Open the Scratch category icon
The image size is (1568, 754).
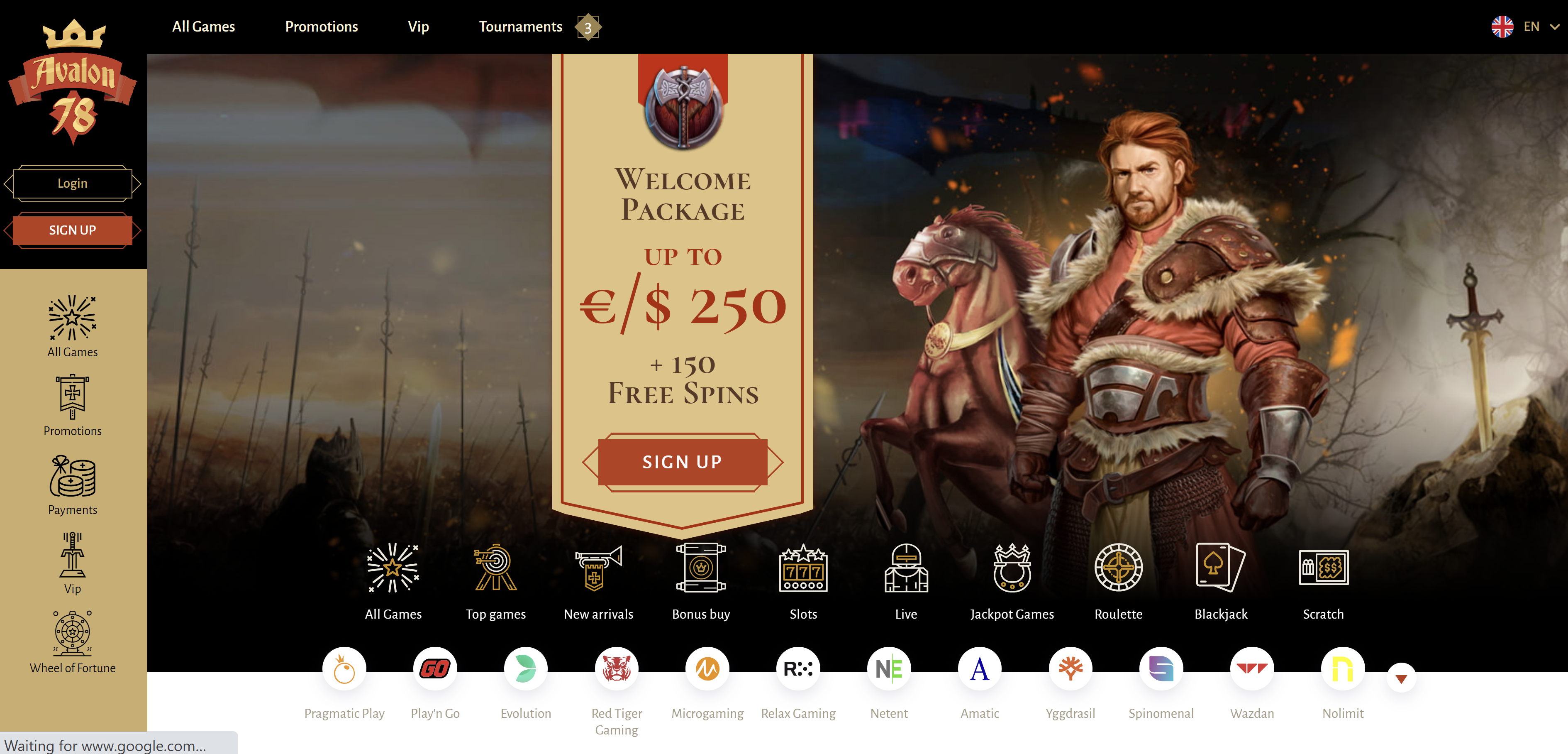[1323, 568]
